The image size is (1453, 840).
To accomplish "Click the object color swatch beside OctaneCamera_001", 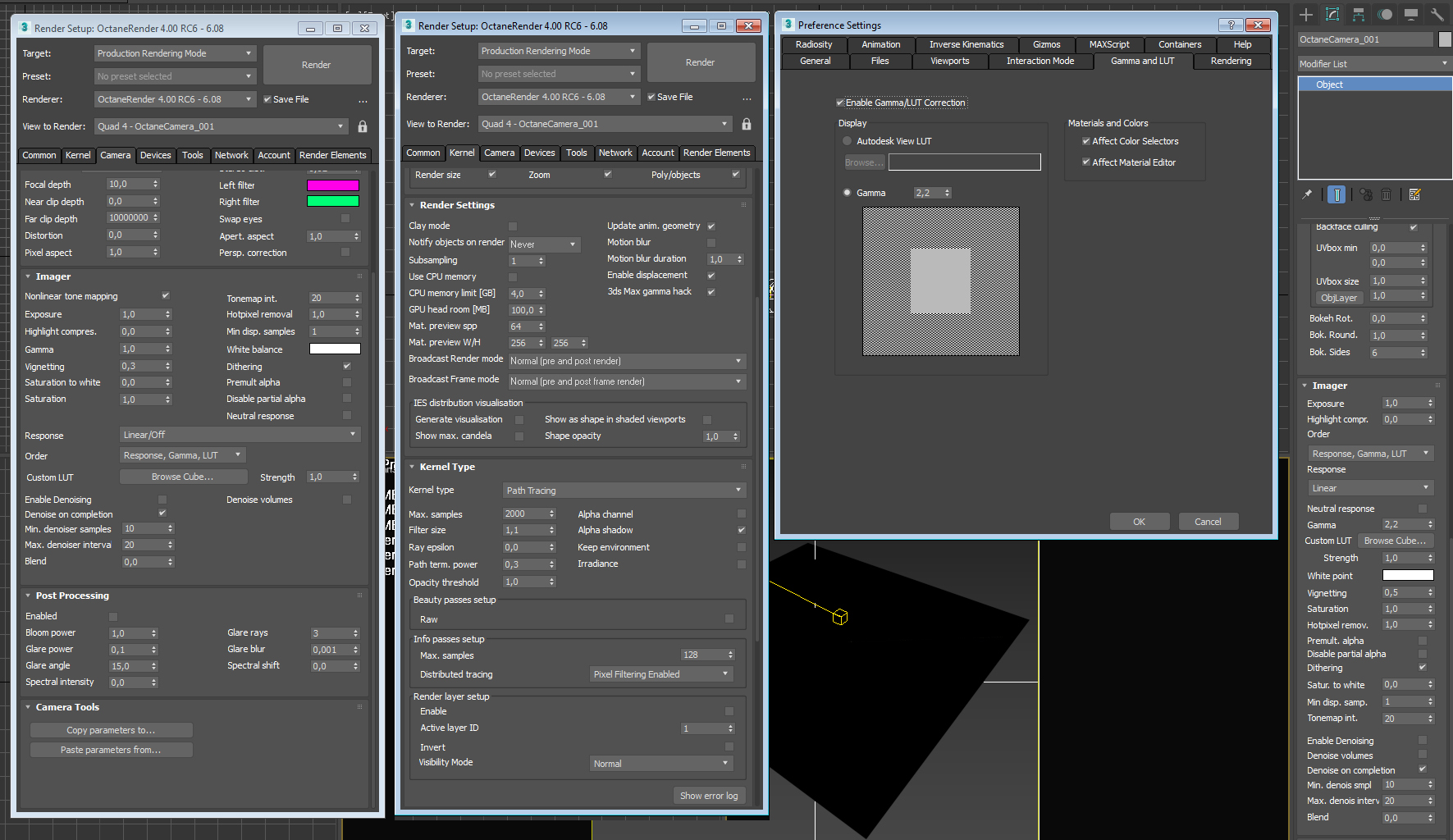I will [x=1445, y=39].
